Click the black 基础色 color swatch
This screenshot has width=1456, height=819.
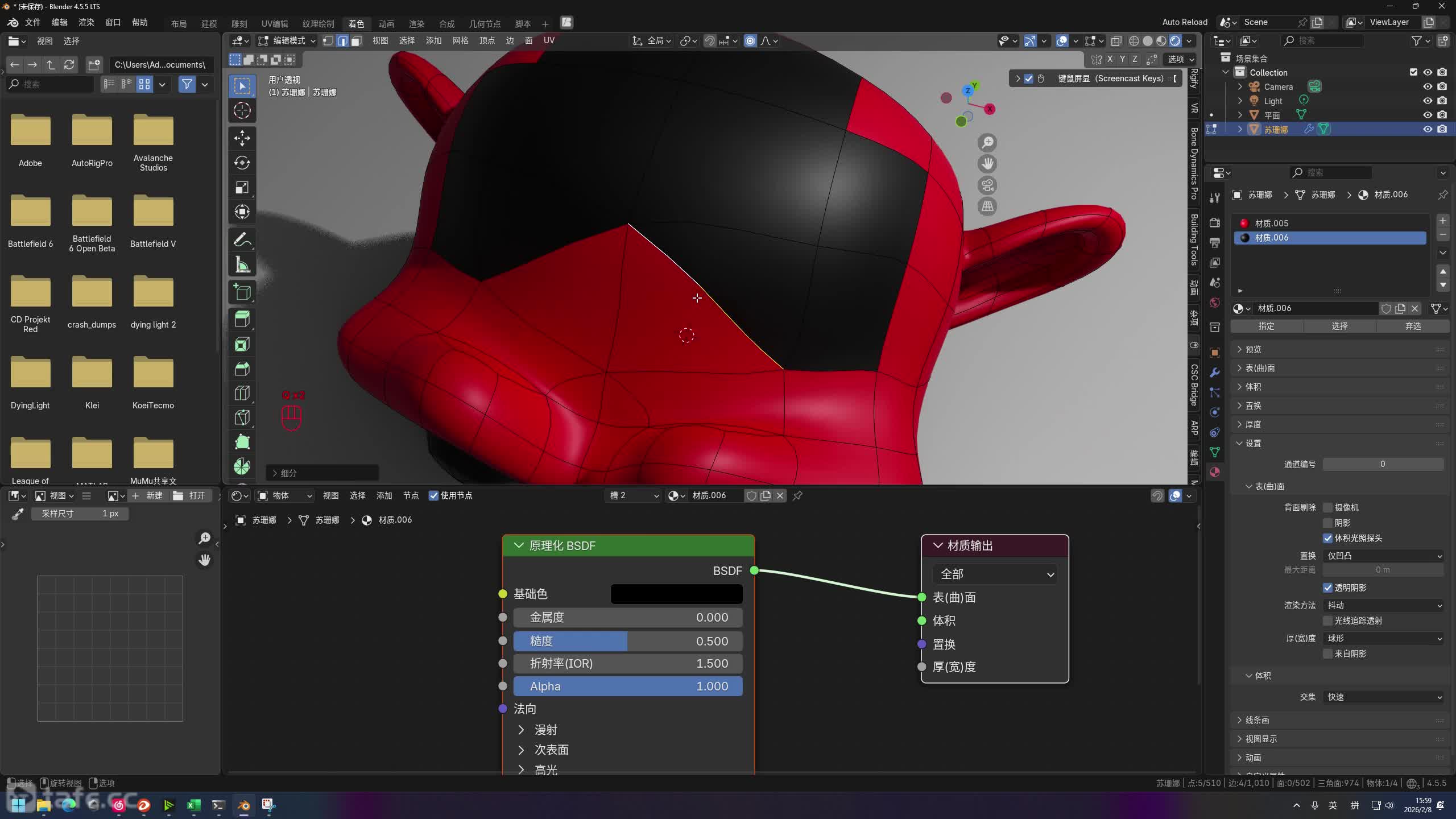[676, 594]
